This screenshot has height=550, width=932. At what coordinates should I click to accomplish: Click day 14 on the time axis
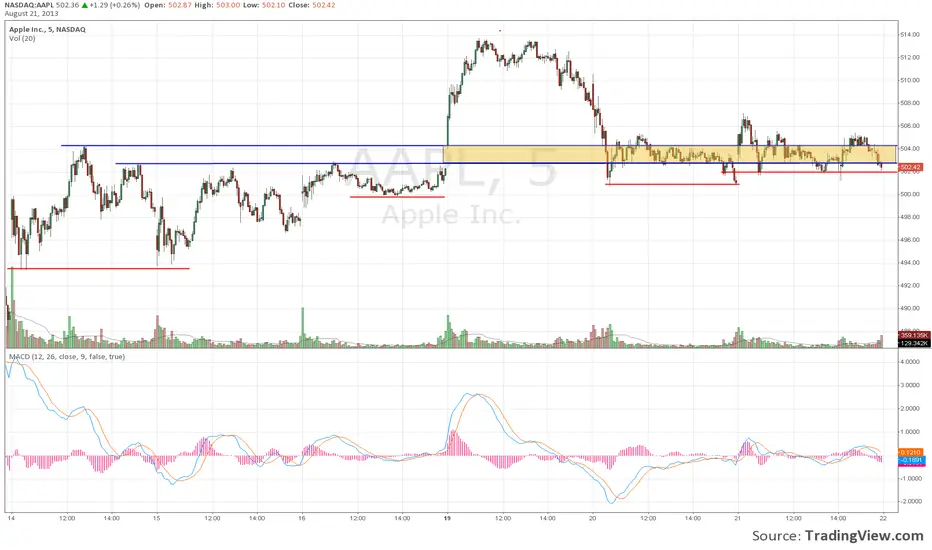11,518
